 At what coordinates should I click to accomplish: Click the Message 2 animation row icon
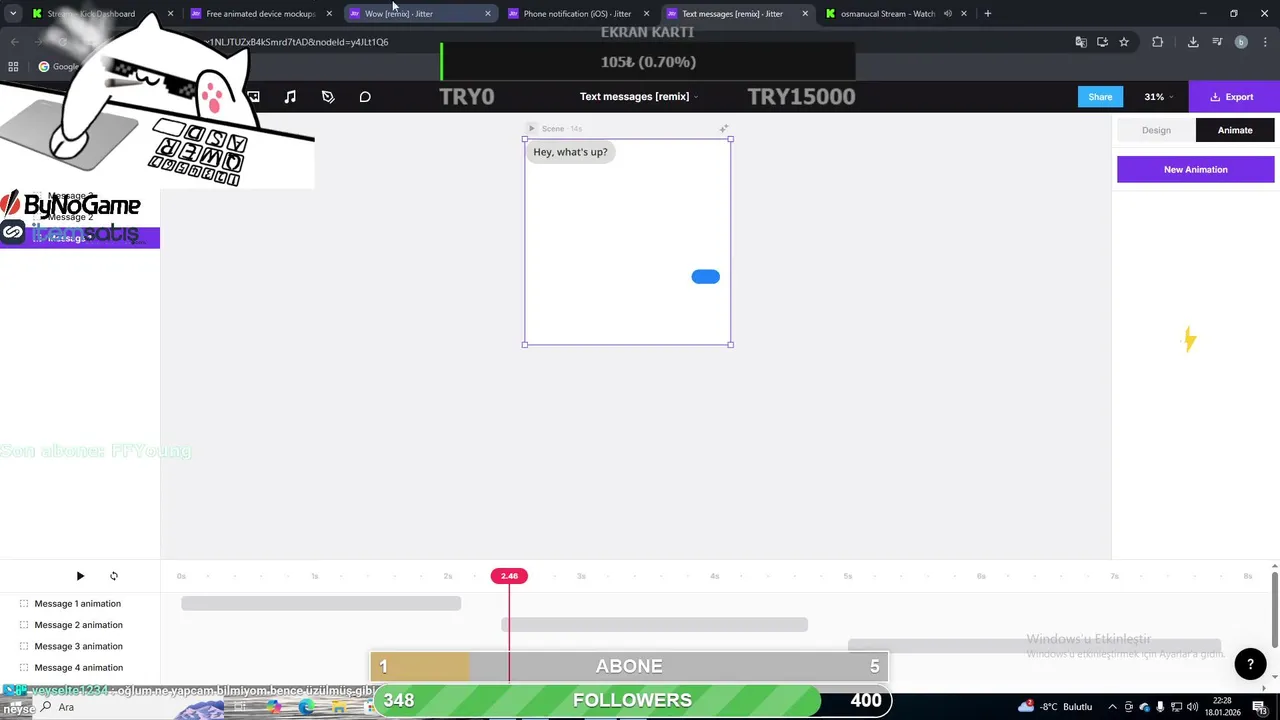pyautogui.click(x=24, y=625)
